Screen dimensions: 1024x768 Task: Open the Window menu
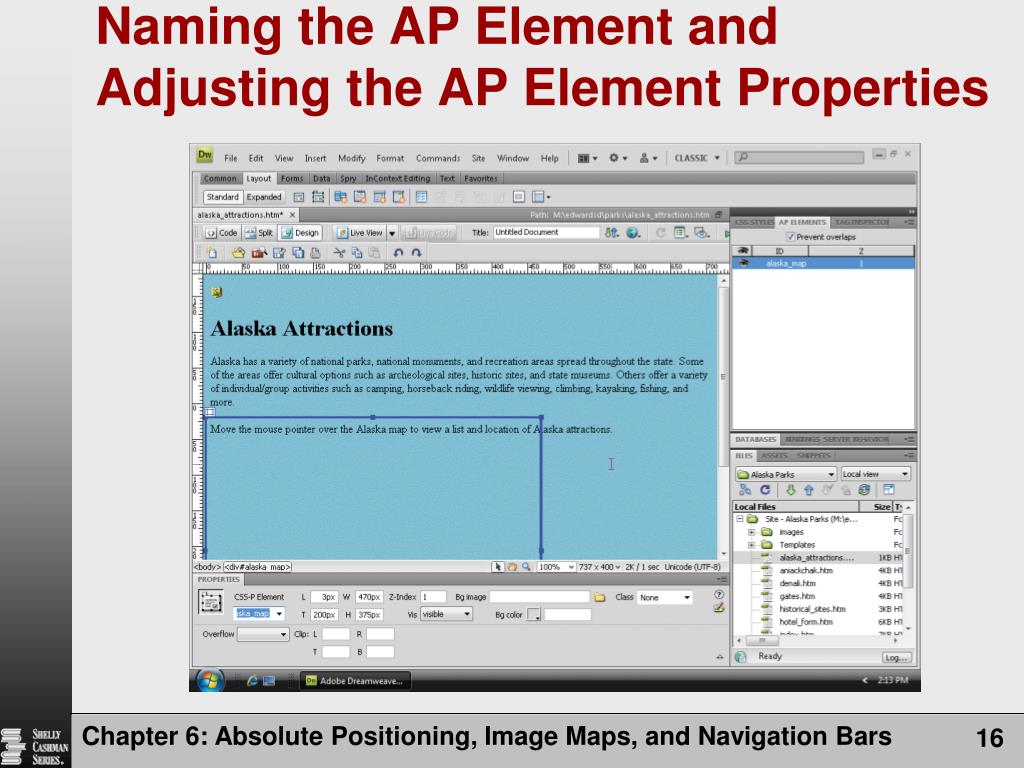(513, 158)
